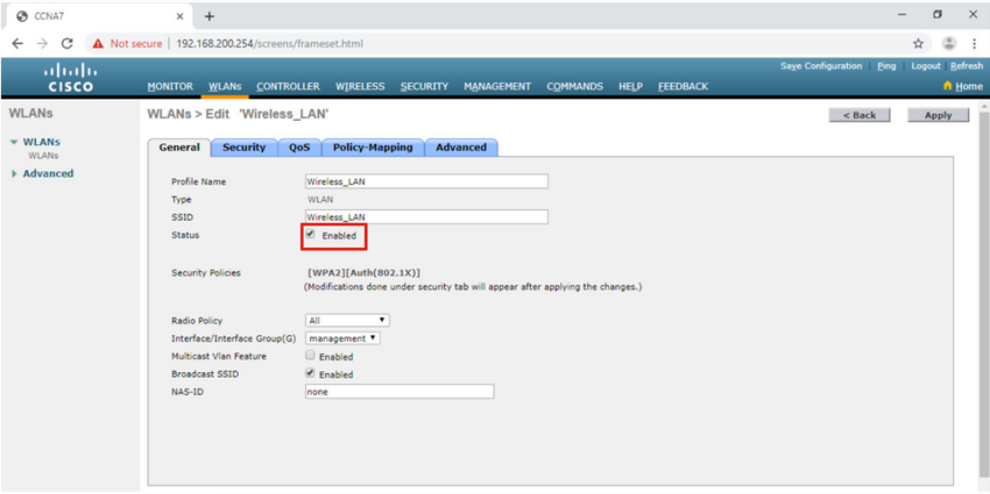
Task: Open the CONTROLLER menu
Action: pyautogui.click(x=288, y=87)
